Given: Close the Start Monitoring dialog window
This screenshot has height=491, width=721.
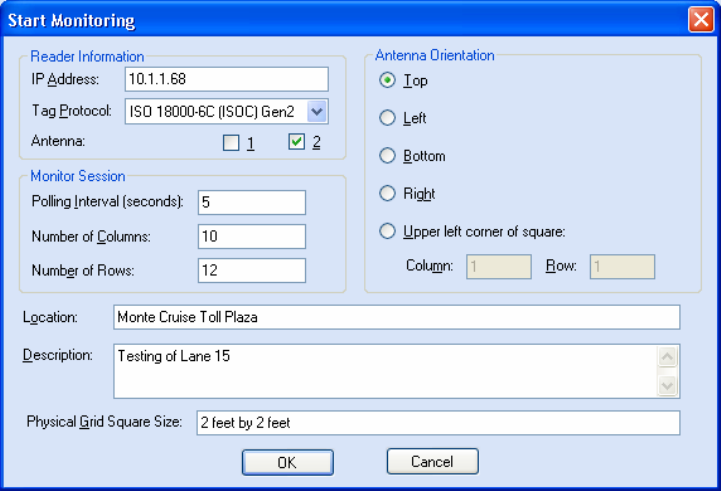Looking at the screenshot, I should click(701, 20).
